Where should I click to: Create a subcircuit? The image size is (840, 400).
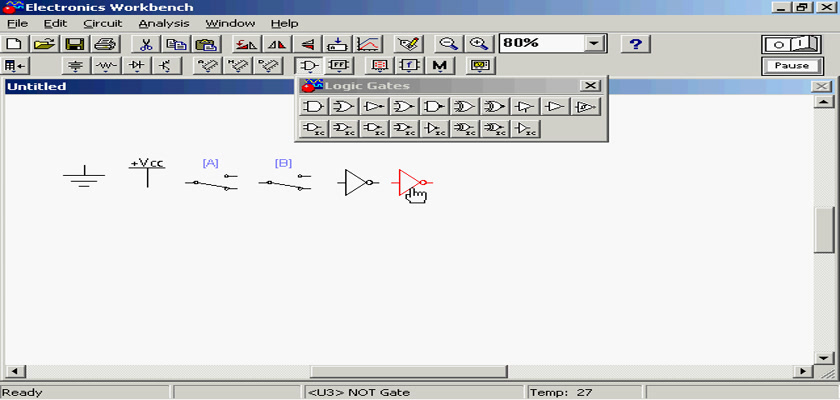pyautogui.click(x=338, y=44)
